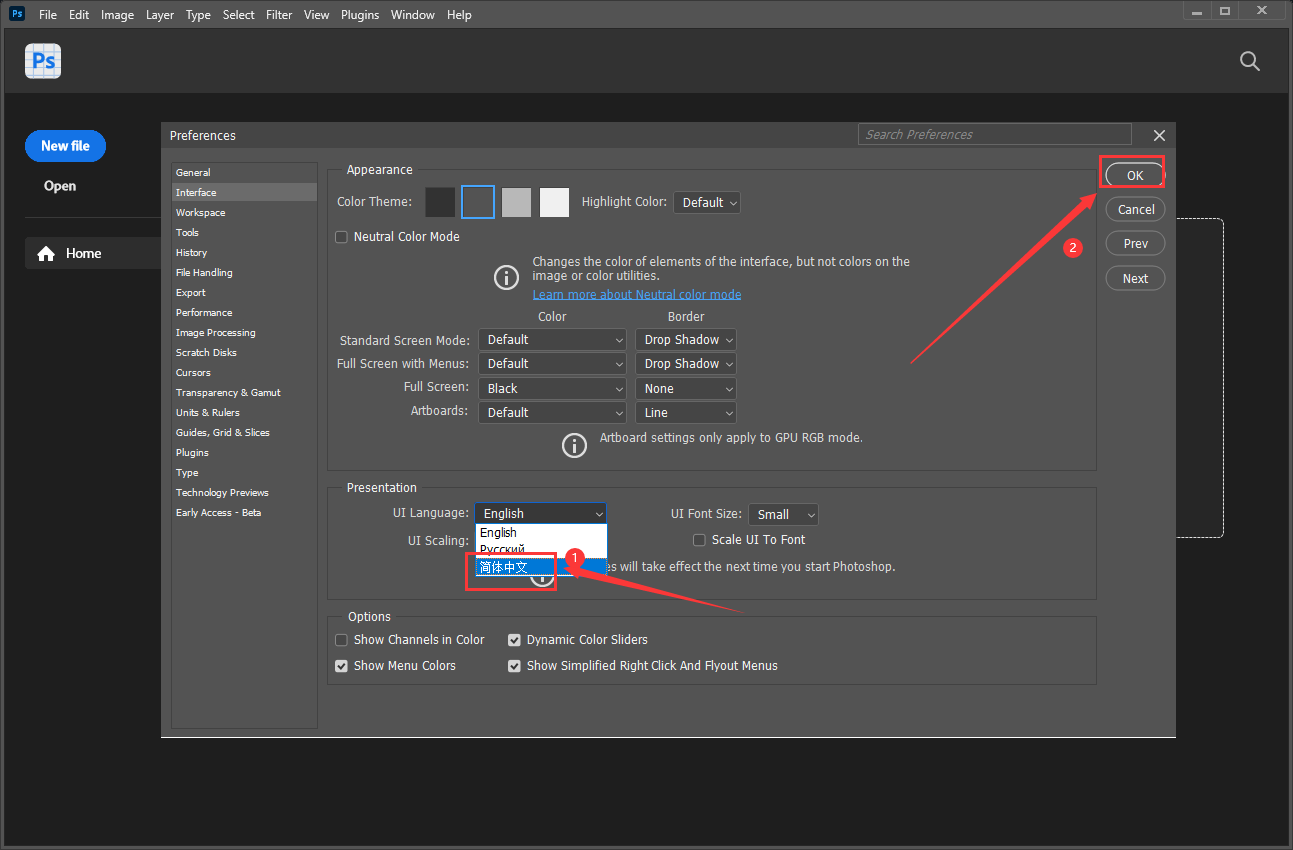
Task: Open the Select menu
Action: click(239, 15)
